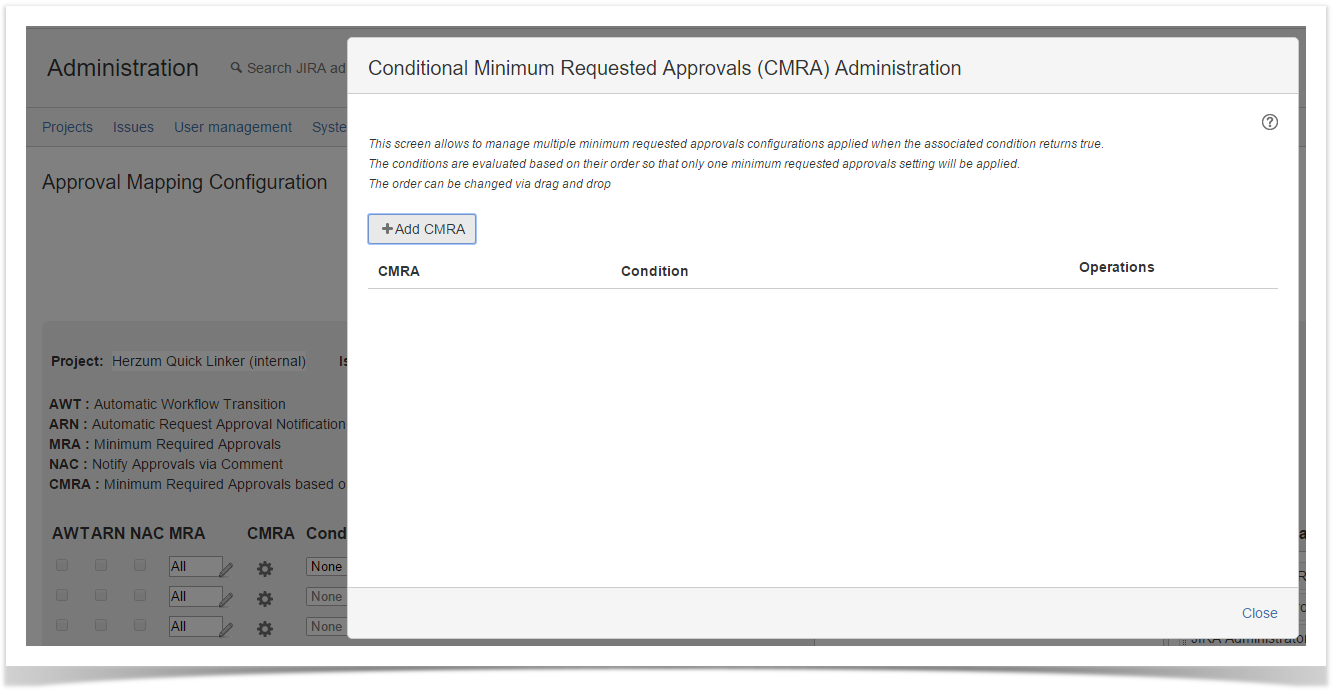Click the third row MRA pencil edit icon
The height and width of the screenshot is (695, 1340).
226,629
